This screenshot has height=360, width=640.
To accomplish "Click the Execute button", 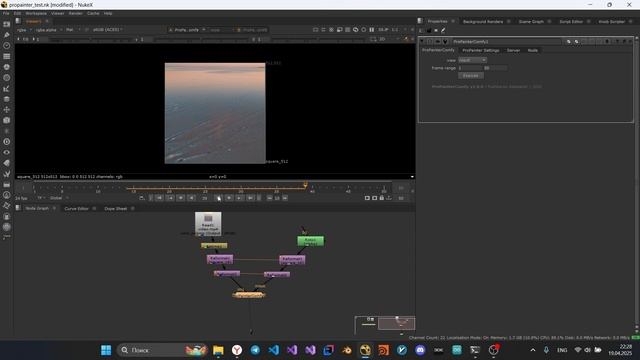I will pyautogui.click(x=471, y=76).
